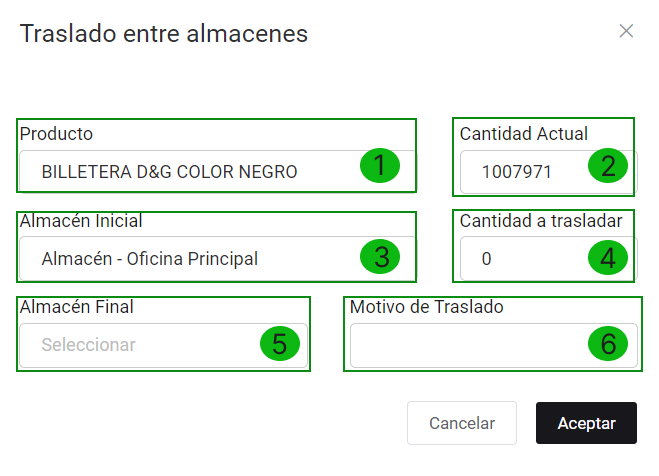The height and width of the screenshot is (476, 659).
Task: Open the Almacén Final Seleccionar dropdown
Action: click(x=140, y=345)
